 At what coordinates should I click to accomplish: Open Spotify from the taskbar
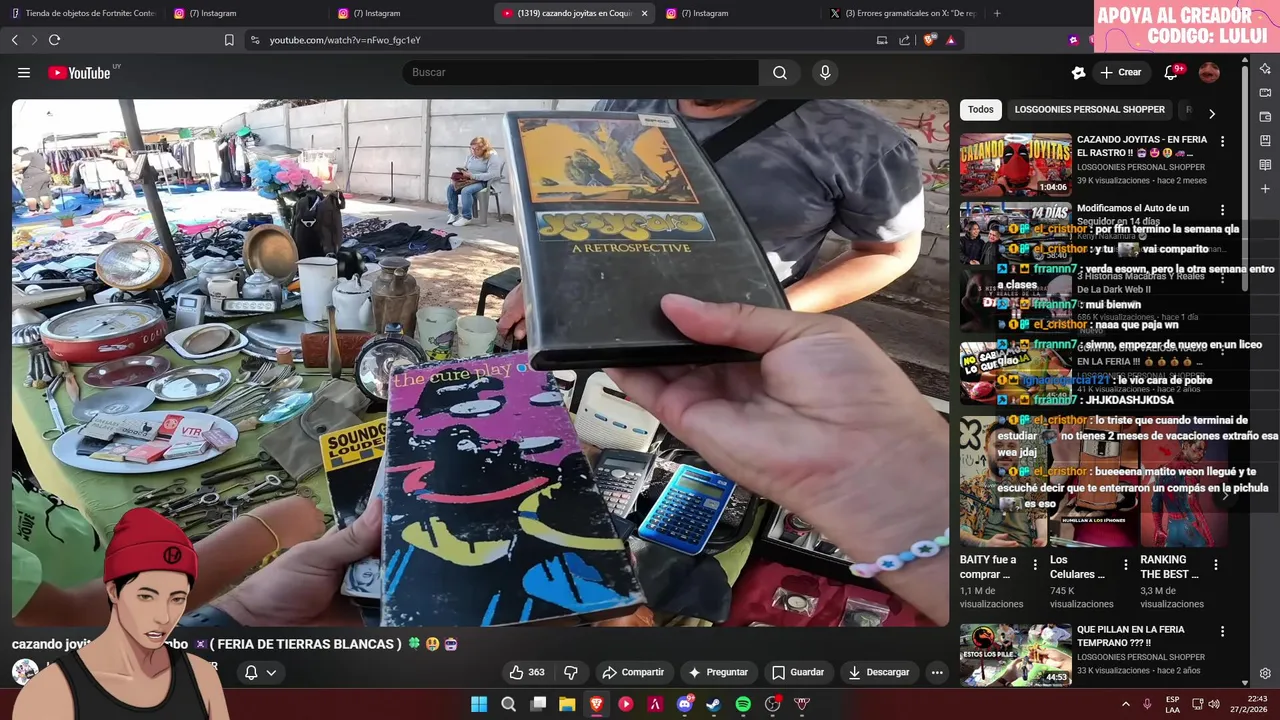click(743, 704)
